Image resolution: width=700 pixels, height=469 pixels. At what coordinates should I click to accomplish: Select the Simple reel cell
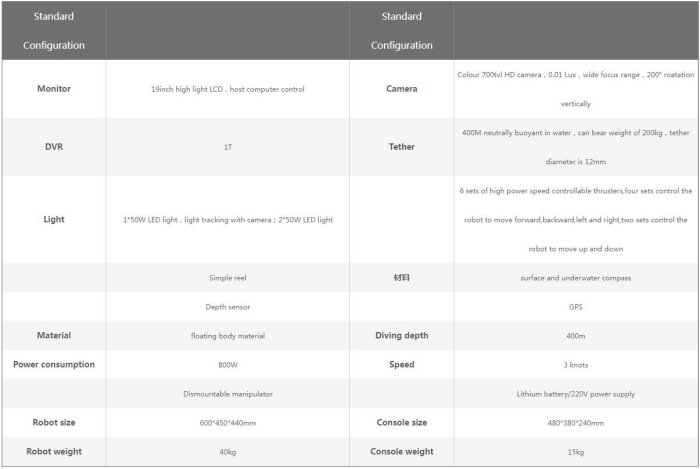coord(228,277)
